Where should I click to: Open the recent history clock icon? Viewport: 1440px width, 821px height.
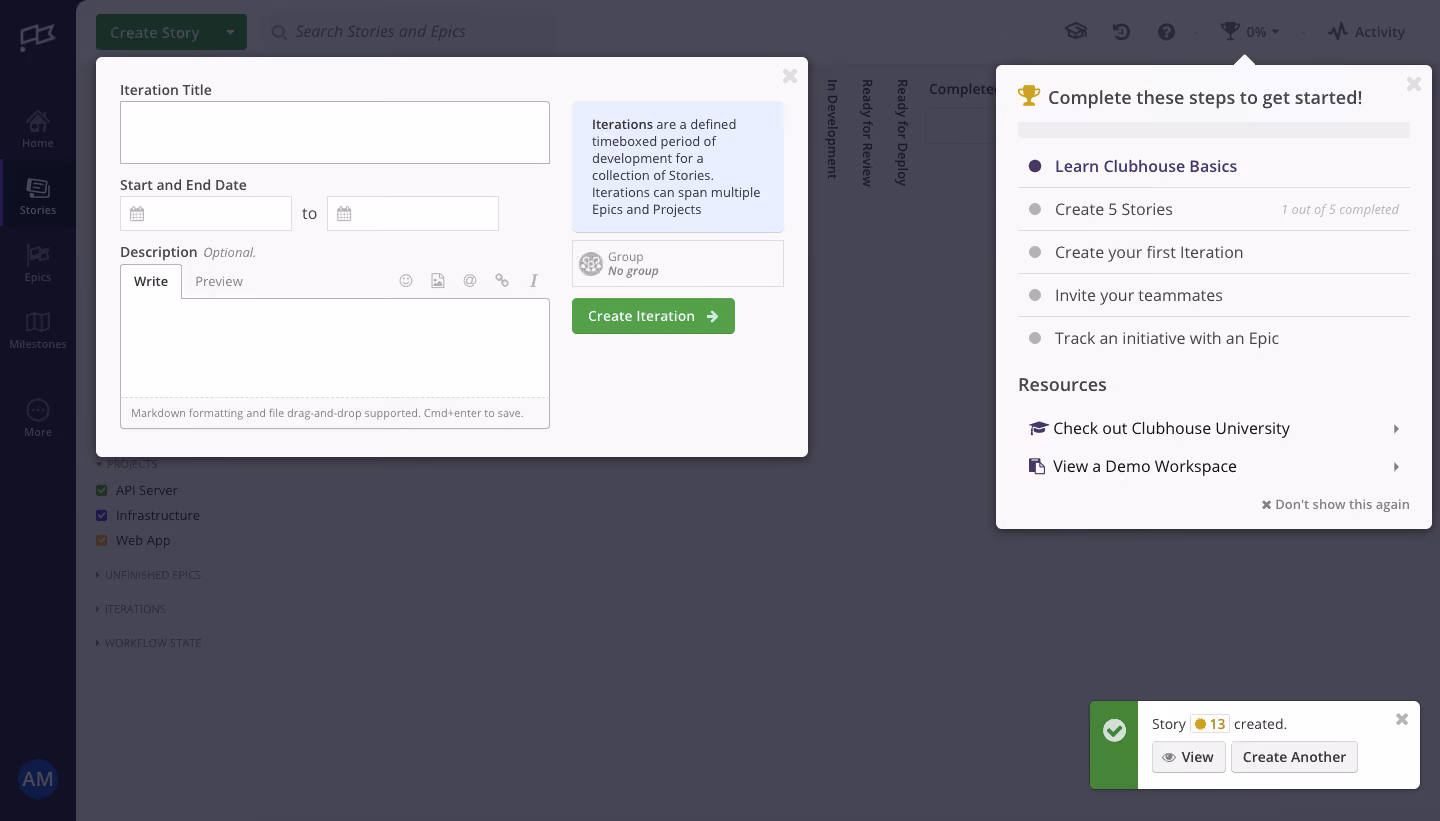[1121, 32]
